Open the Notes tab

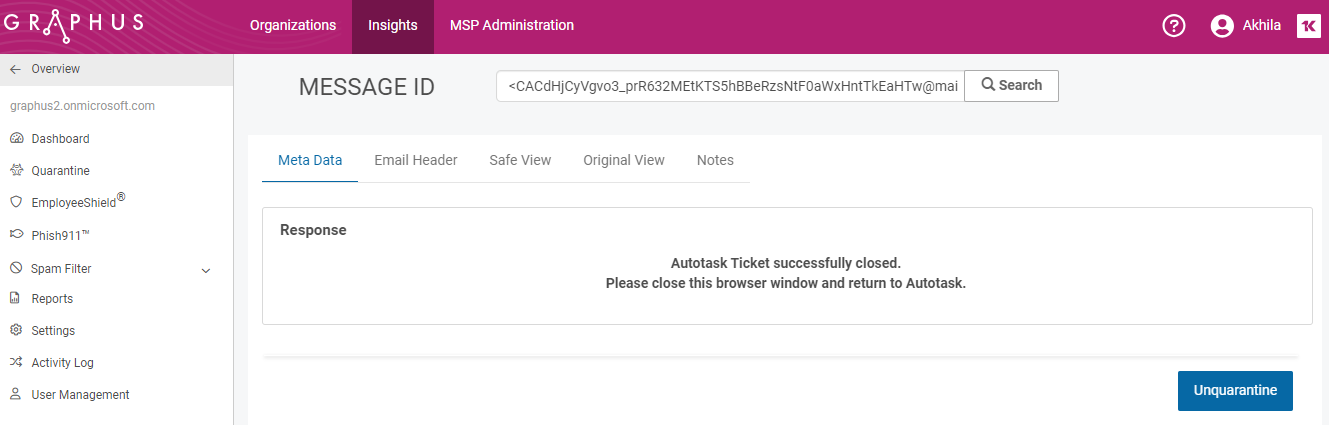[x=715, y=160]
